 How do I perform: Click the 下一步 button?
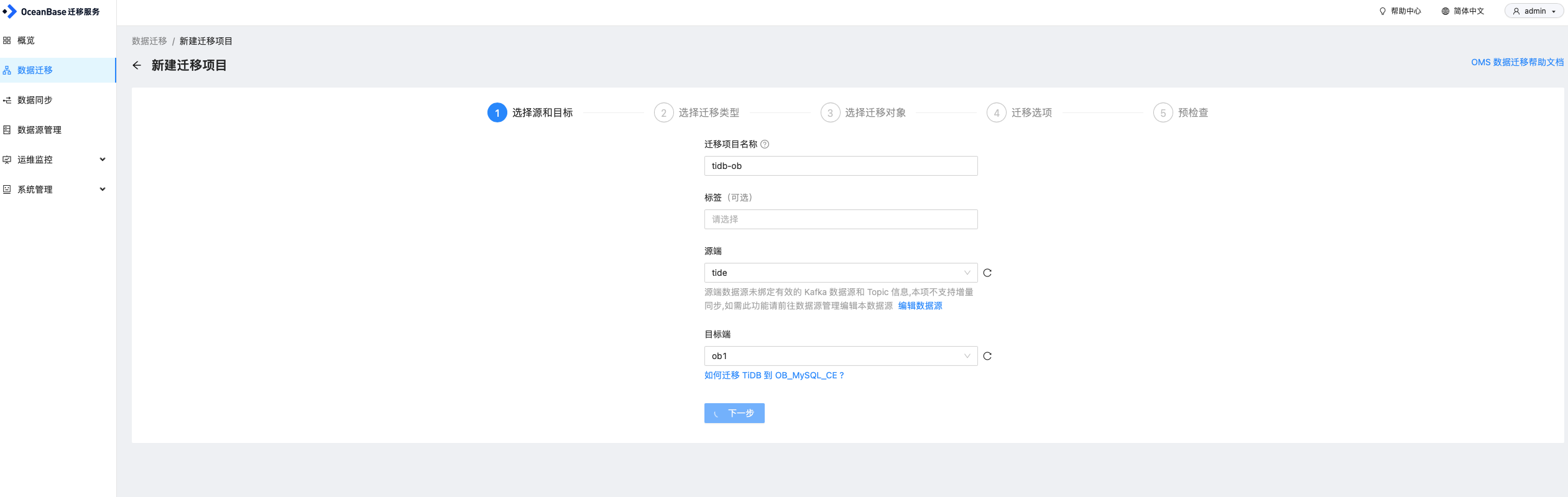tap(734, 413)
